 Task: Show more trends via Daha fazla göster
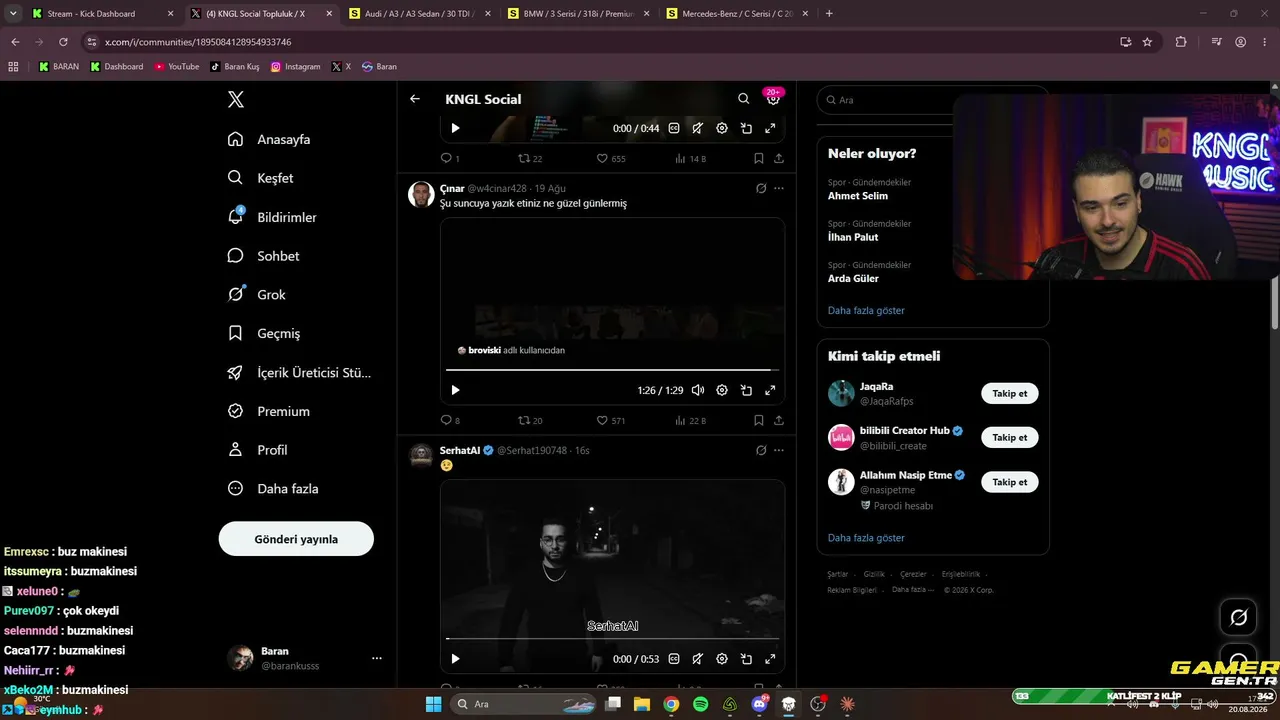tap(866, 310)
